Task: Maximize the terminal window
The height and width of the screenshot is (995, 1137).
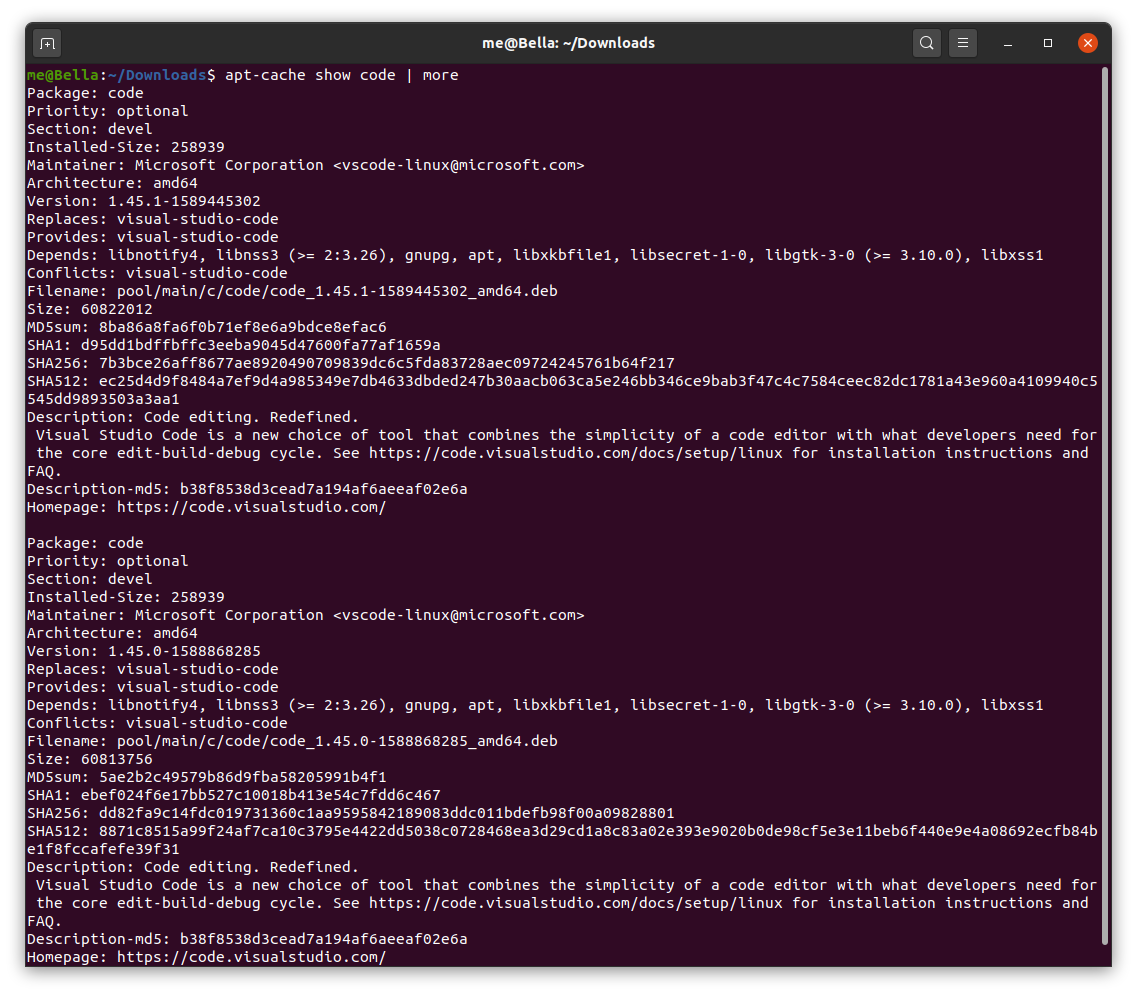Action: point(1047,44)
